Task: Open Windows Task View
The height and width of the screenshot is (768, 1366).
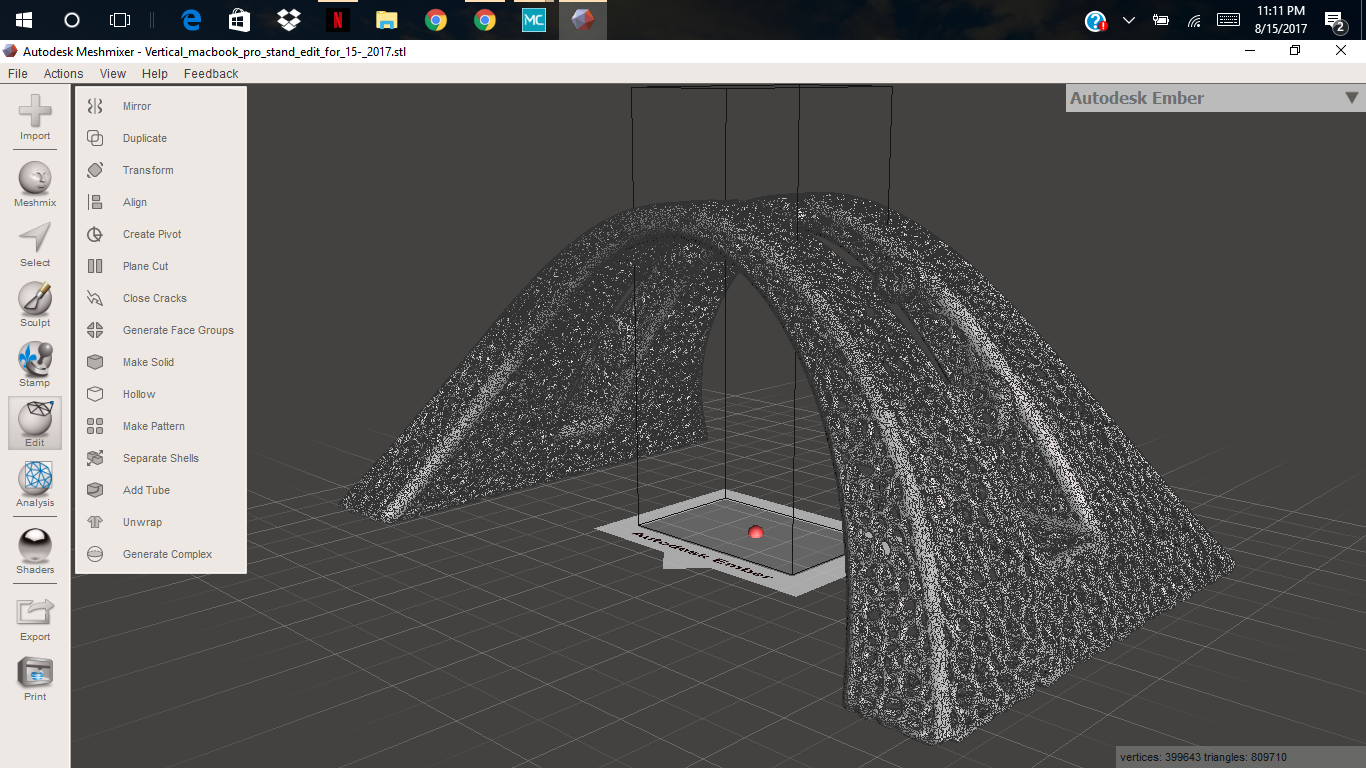Action: pyautogui.click(x=119, y=20)
